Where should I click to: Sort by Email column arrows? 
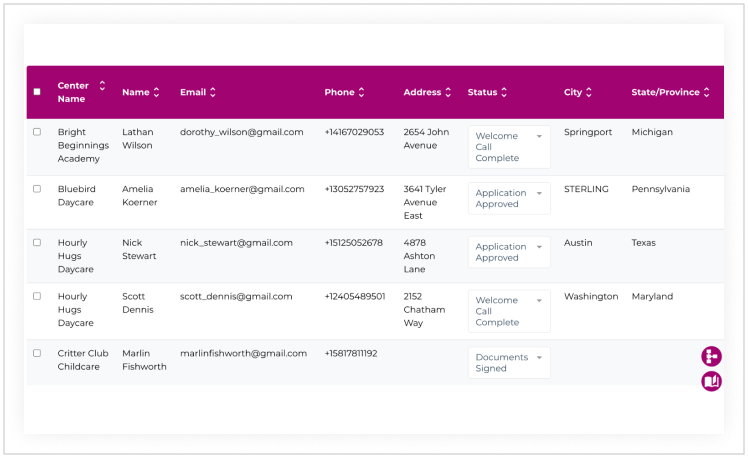(x=213, y=93)
